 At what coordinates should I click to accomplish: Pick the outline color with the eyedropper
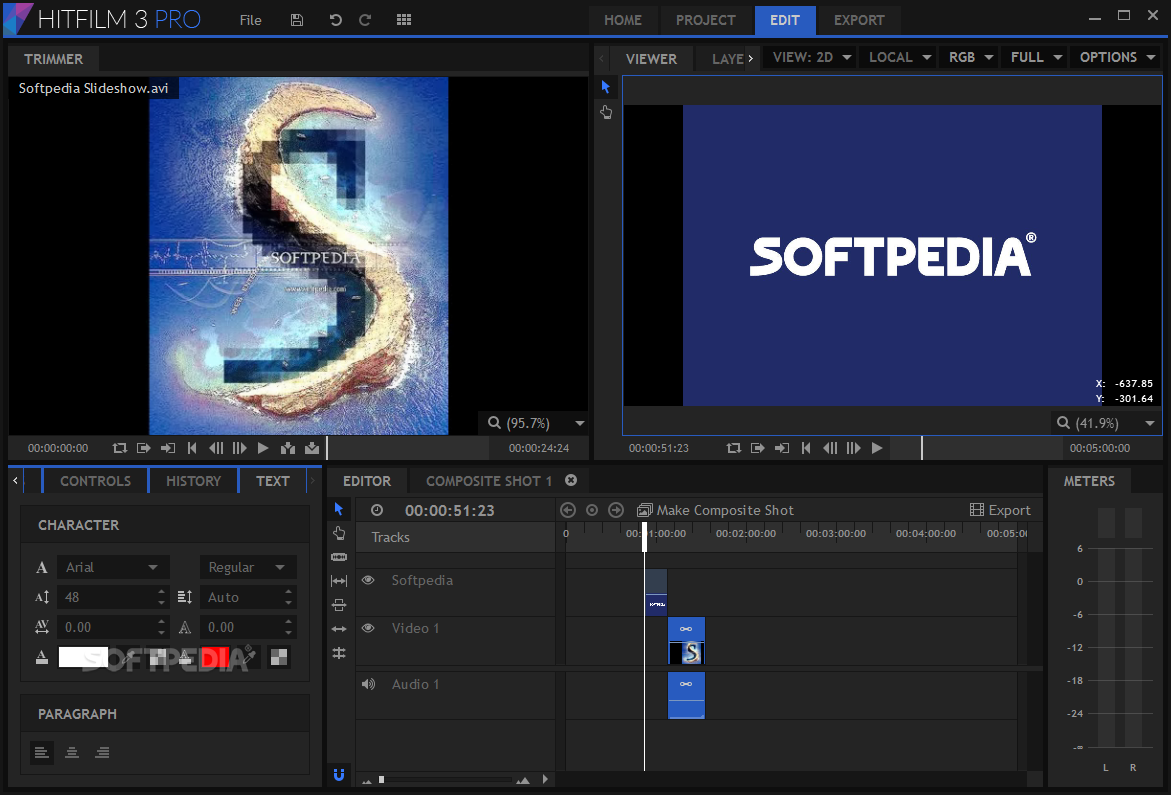(x=249, y=657)
